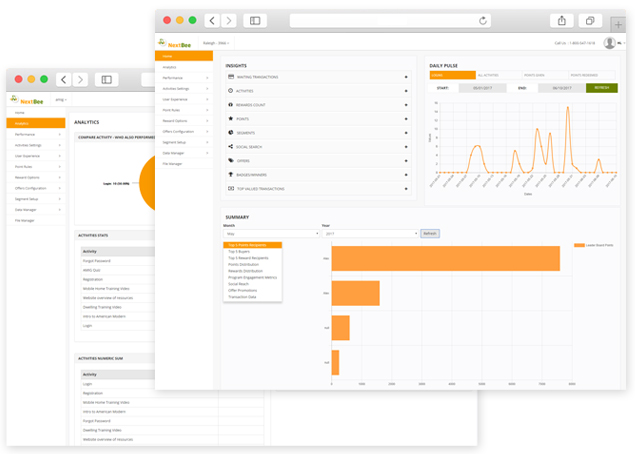Viewport: 635px width, 454px height.
Task: Show tab overview in front browser
Action: 590,21
